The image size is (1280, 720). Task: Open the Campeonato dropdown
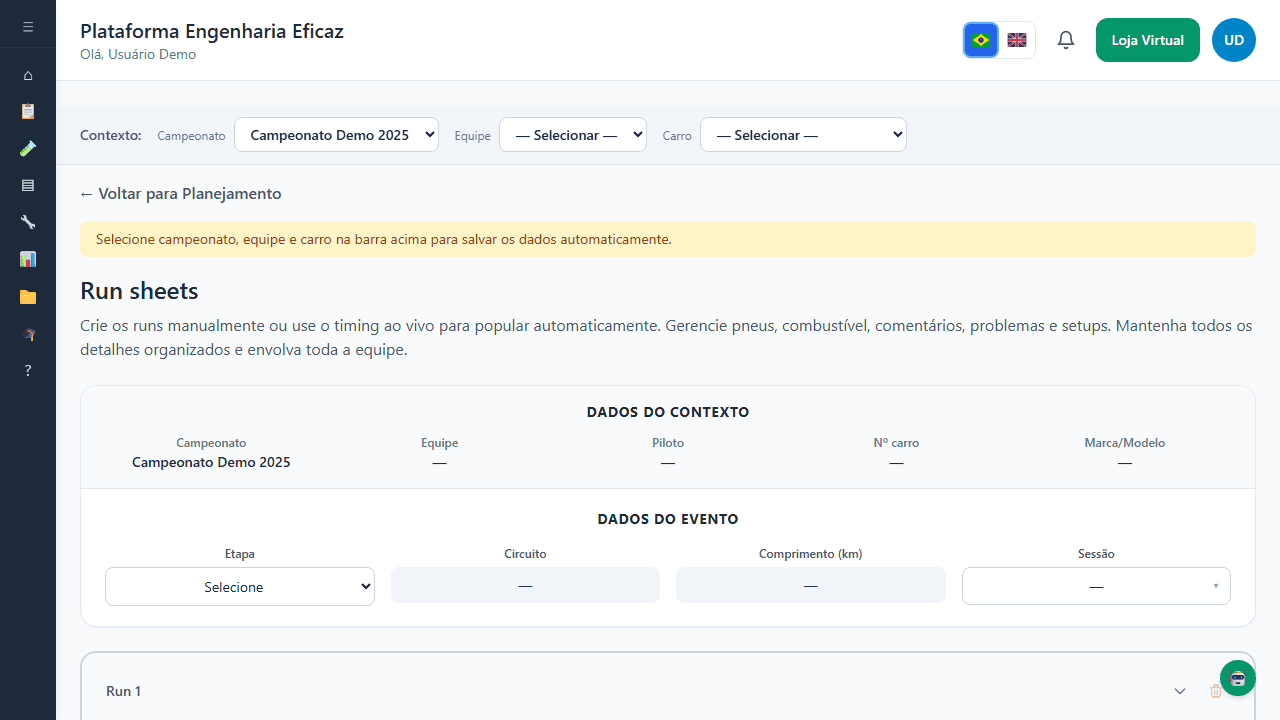(336, 135)
